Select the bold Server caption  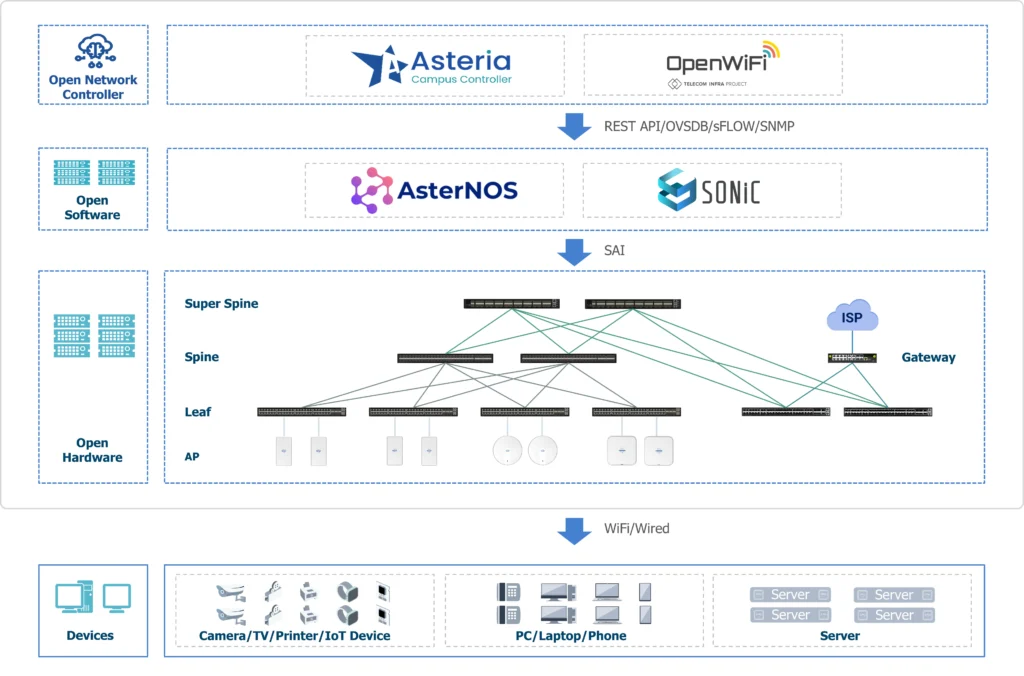[840, 636]
